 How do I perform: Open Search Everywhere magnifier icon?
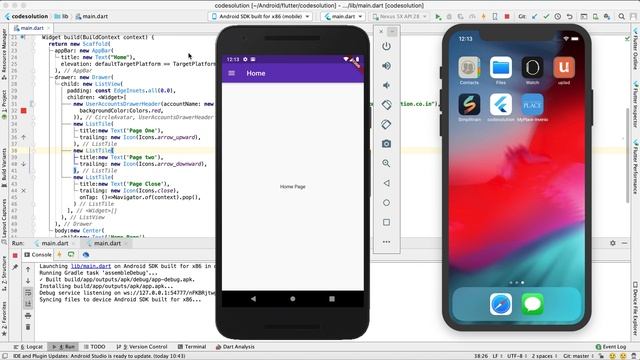click(x=622, y=17)
